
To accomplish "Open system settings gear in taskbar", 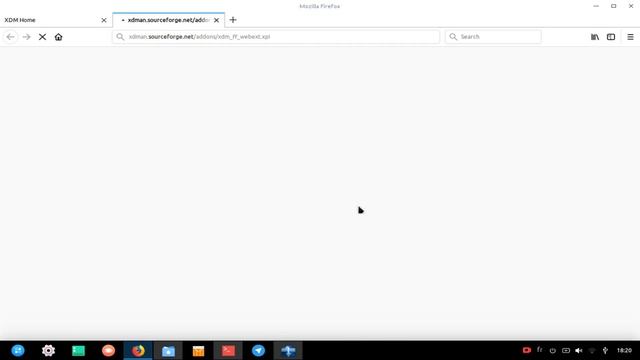I will click(48, 351).
